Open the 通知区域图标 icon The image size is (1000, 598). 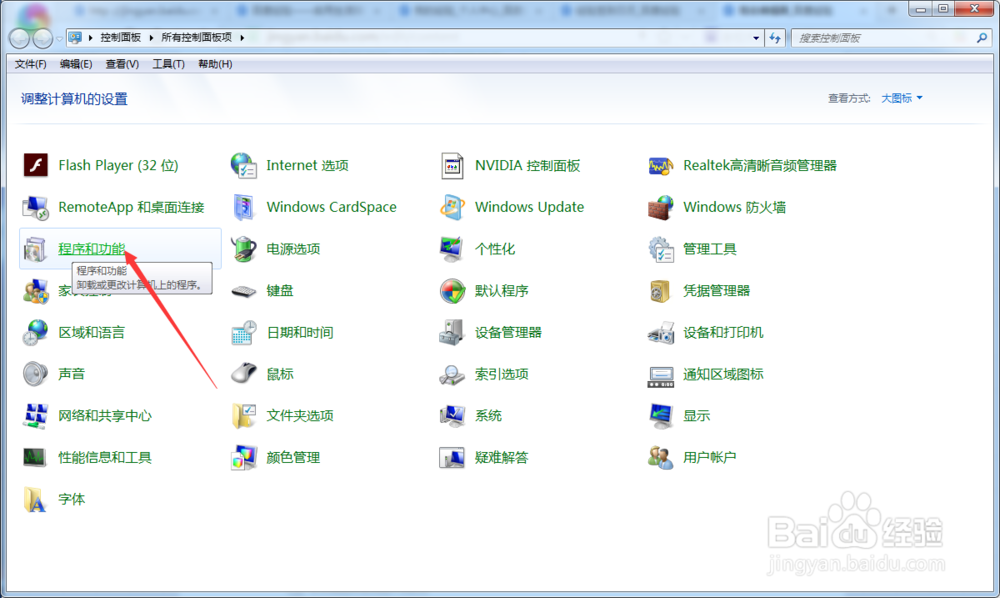point(660,376)
